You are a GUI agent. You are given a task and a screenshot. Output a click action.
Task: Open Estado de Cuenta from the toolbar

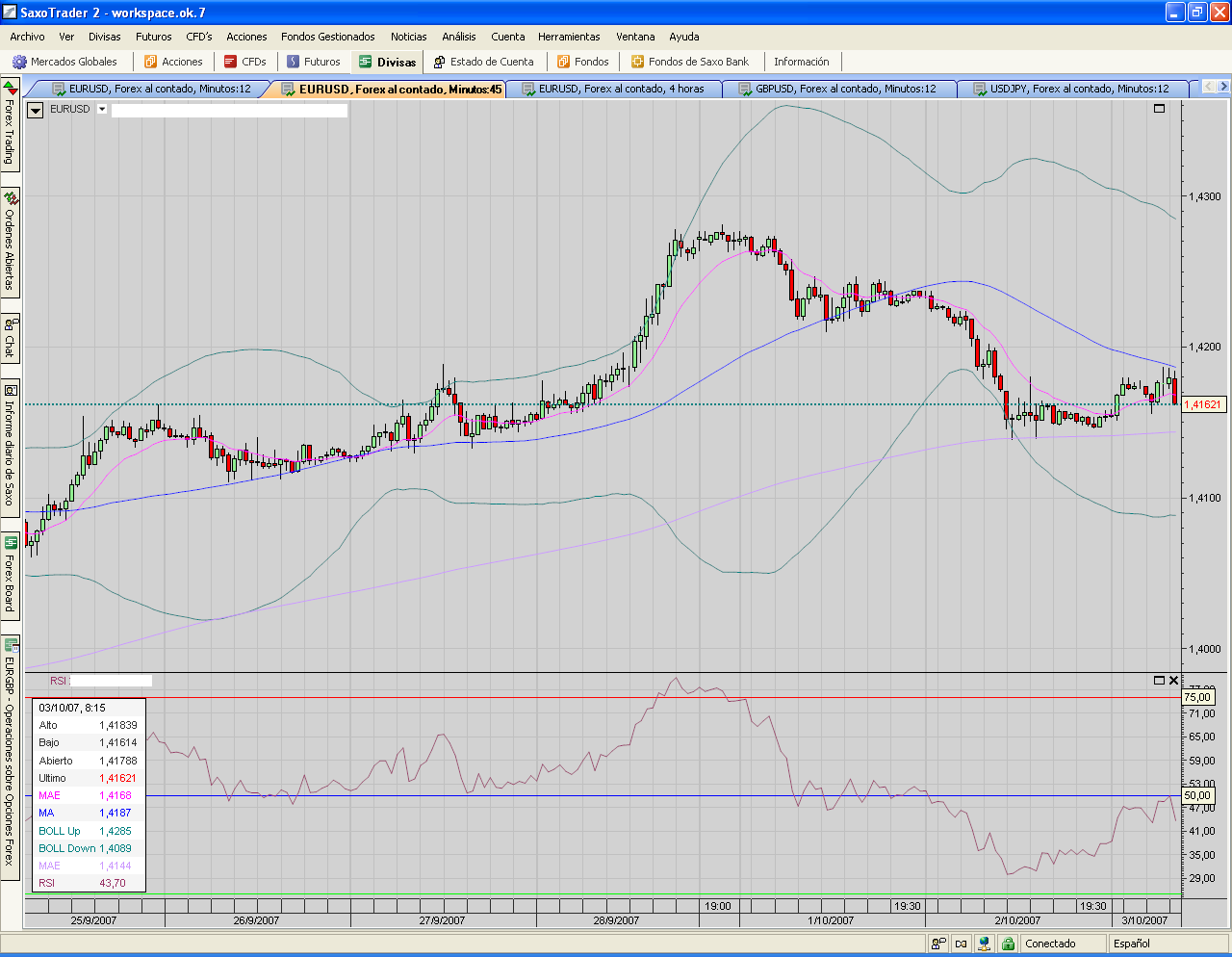pyautogui.click(x=483, y=62)
